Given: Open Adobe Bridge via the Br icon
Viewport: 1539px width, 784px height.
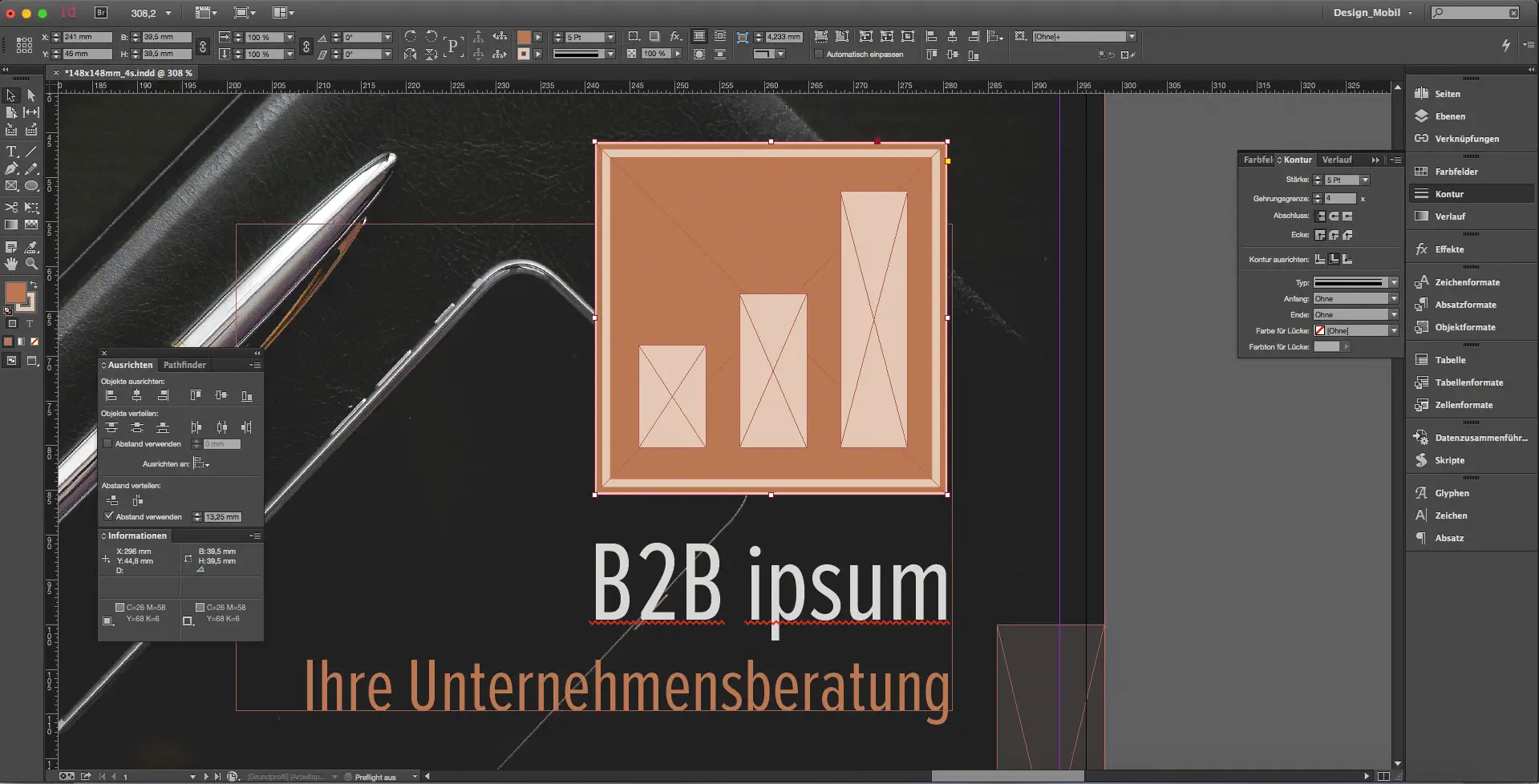Looking at the screenshot, I should (101, 13).
